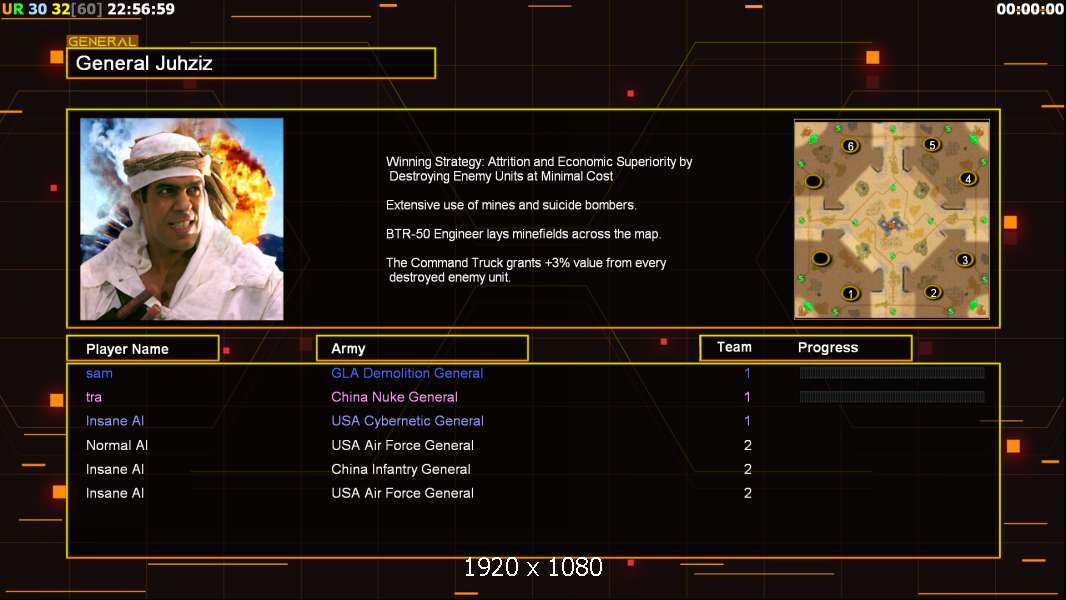
Task: Click the Army column header
Action: [422, 349]
